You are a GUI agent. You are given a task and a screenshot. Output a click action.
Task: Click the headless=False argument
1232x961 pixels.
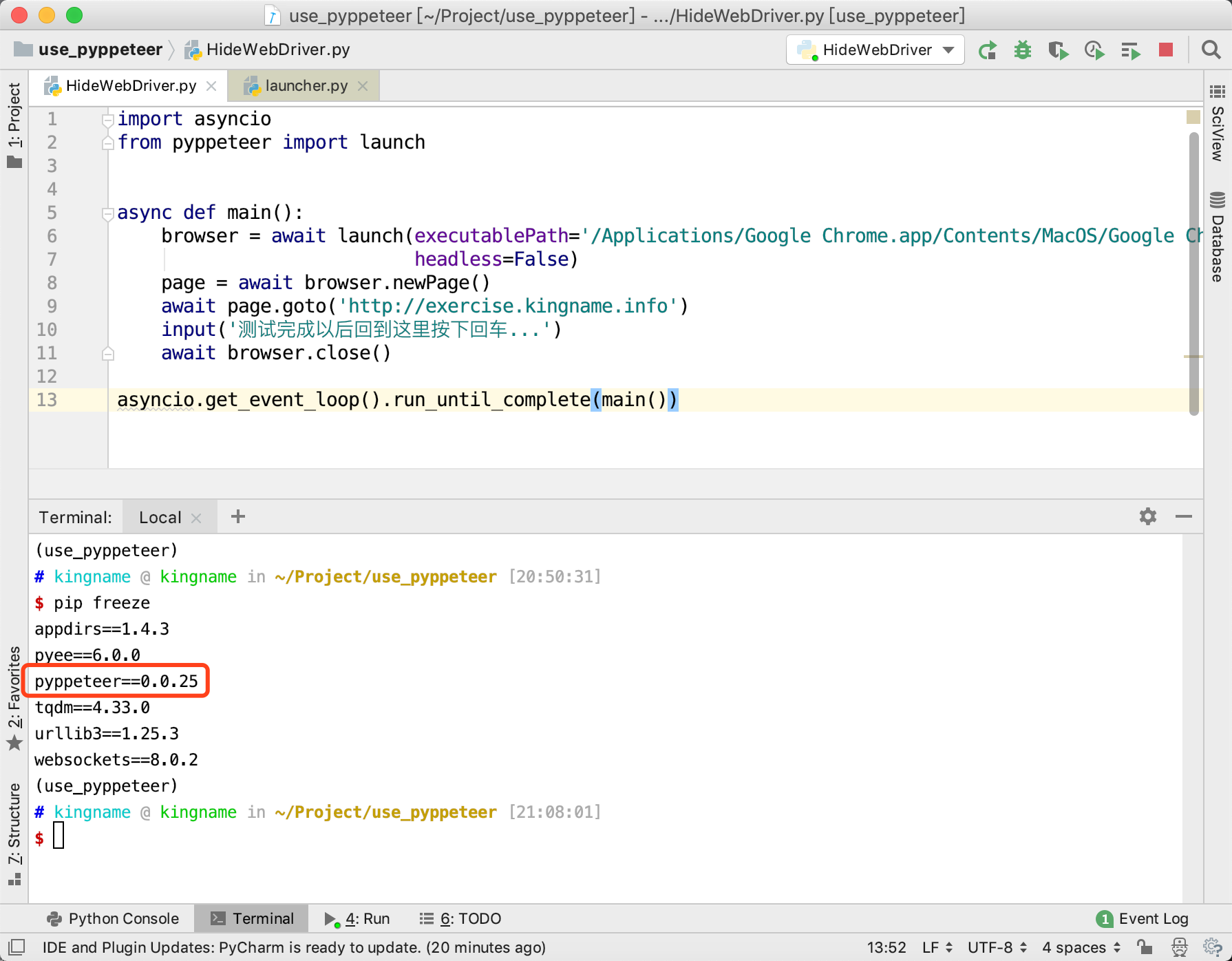click(491, 260)
